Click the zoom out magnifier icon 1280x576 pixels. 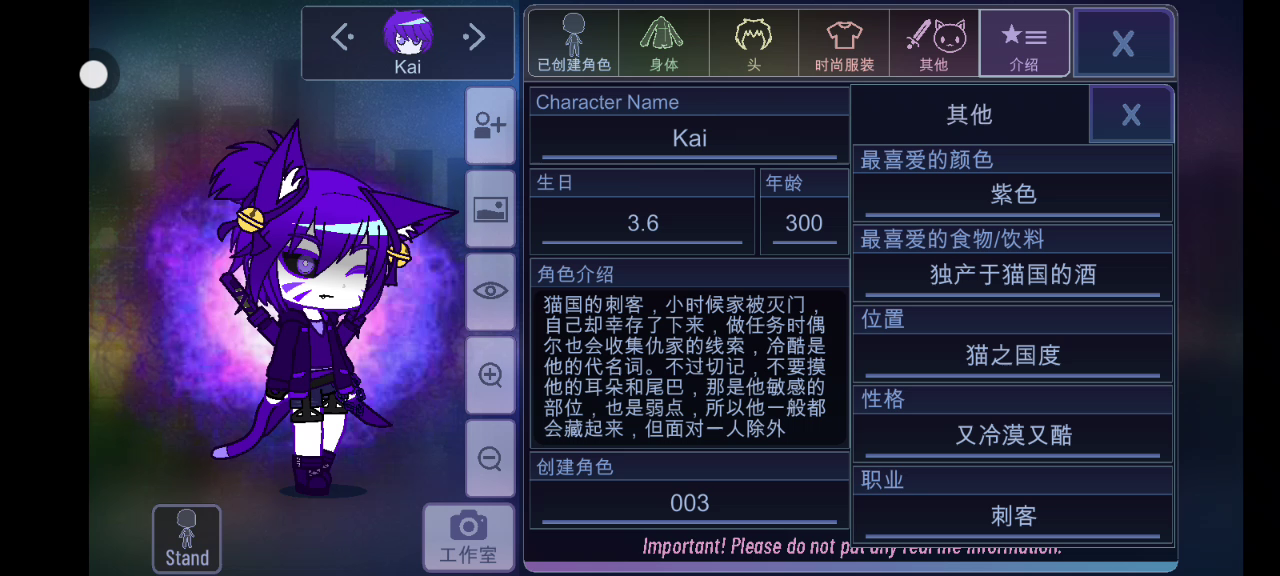click(x=490, y=458)
